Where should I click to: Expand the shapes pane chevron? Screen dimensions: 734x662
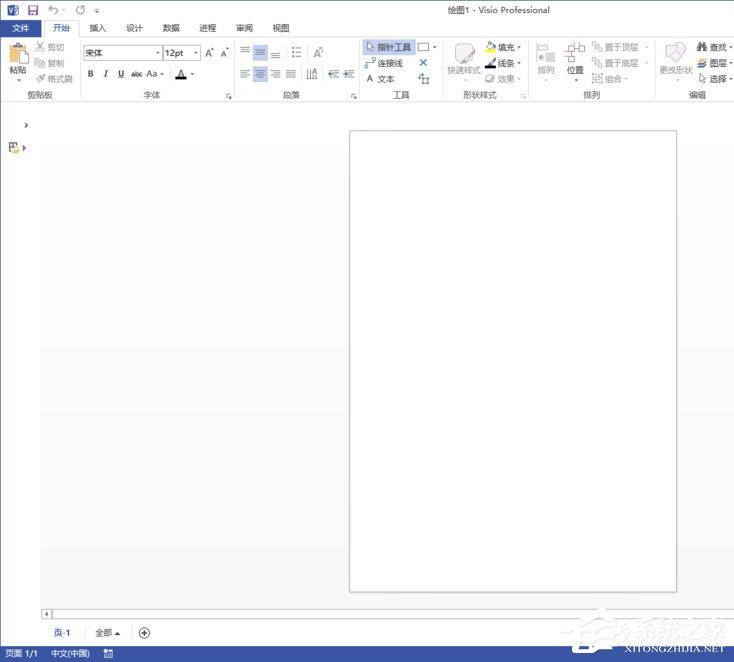(25, 125)
